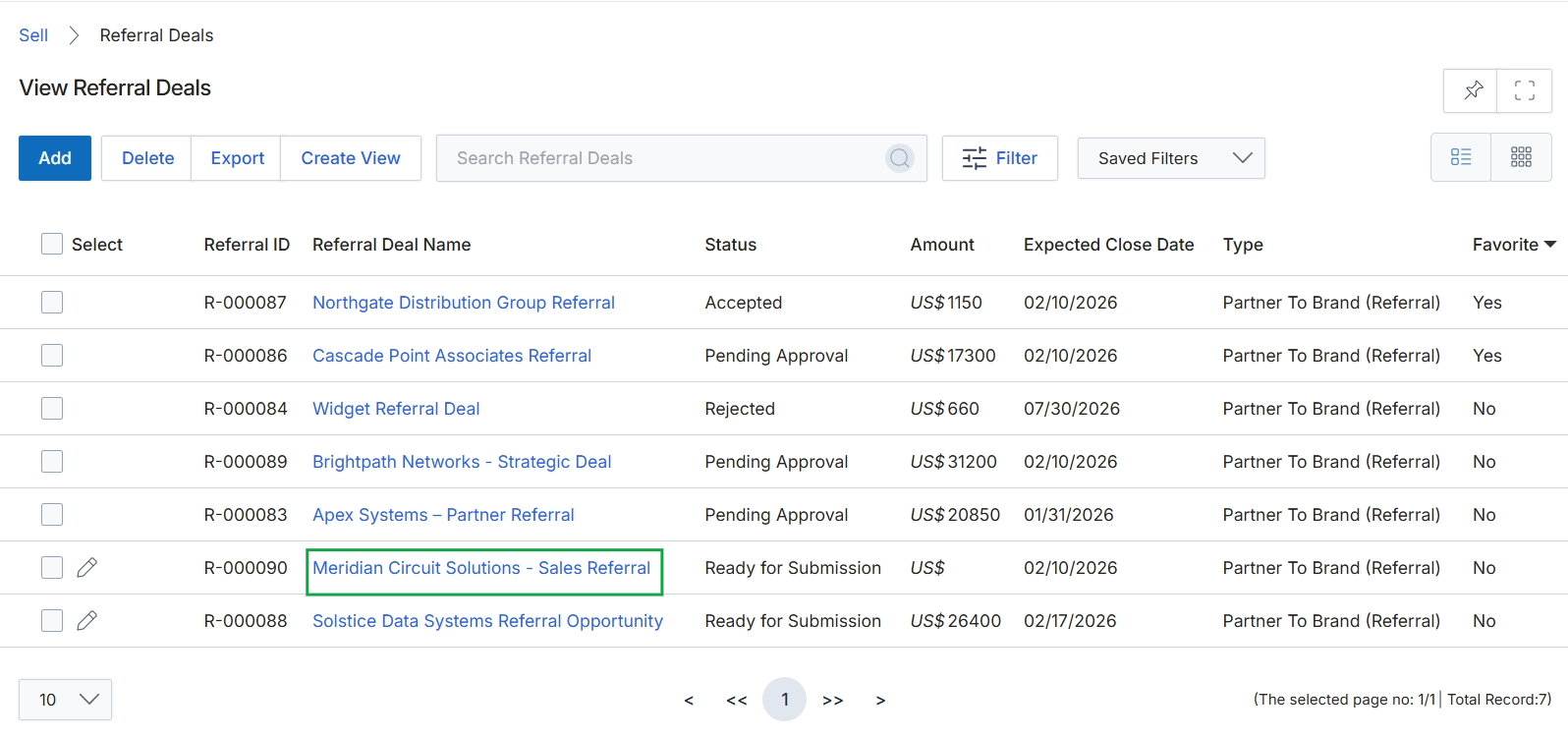1568x738 pixels.
Task: Switch to list view layout
Action: 1461,157
